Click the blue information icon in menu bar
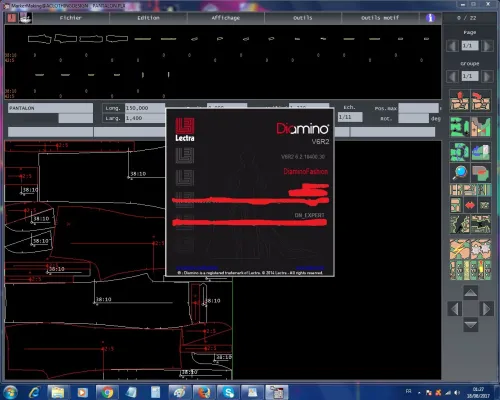The image size is (500, 400). click(430, 18)
